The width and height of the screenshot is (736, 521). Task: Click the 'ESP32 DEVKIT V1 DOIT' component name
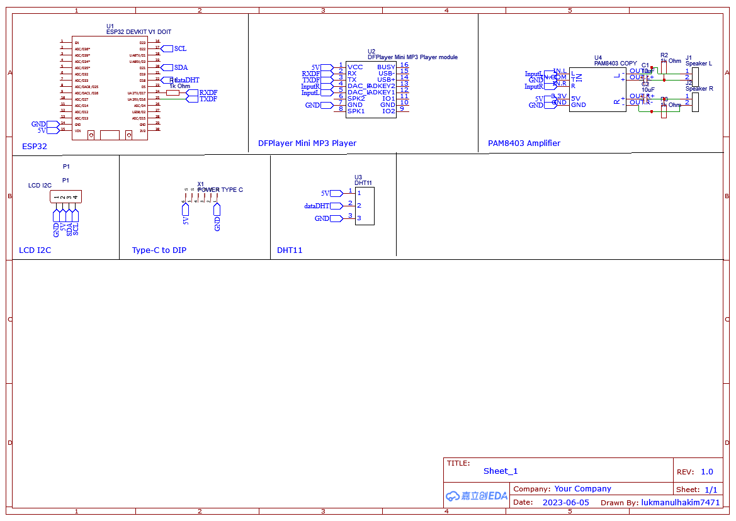138,31
